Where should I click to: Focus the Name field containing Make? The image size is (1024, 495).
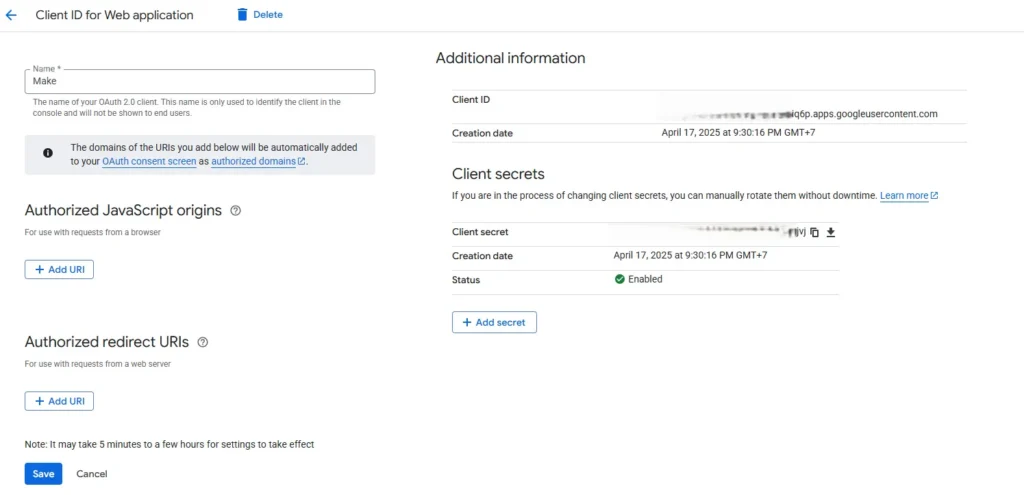[200, 82]
